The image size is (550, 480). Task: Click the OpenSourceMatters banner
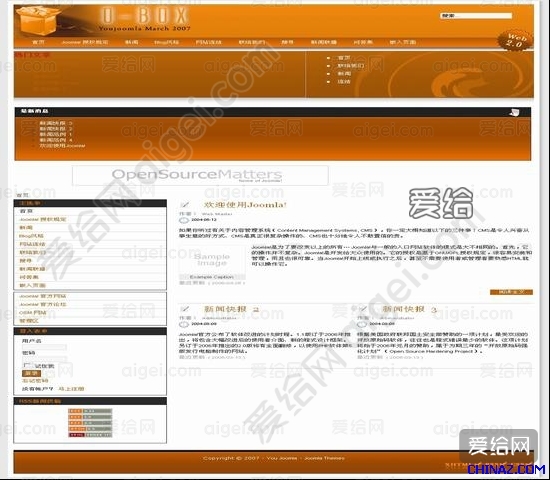(200, 175)
